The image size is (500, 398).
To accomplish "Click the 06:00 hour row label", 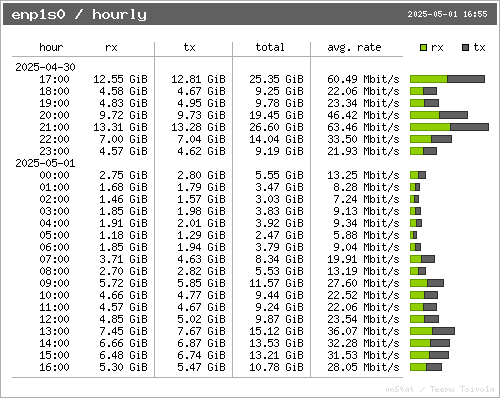I will coord(54,247).
